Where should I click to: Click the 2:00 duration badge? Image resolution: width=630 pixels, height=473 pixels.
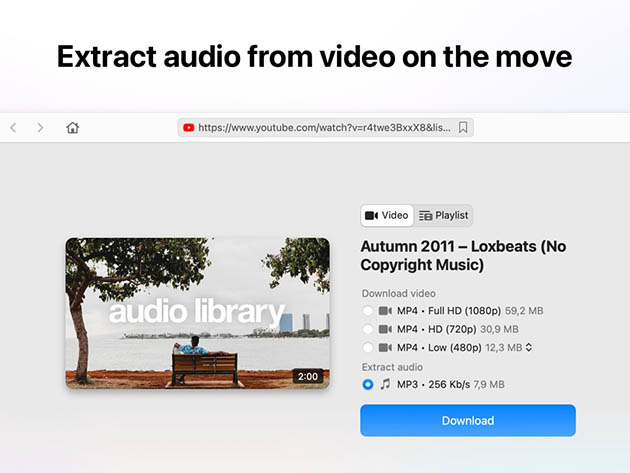(x=308, y=377)
